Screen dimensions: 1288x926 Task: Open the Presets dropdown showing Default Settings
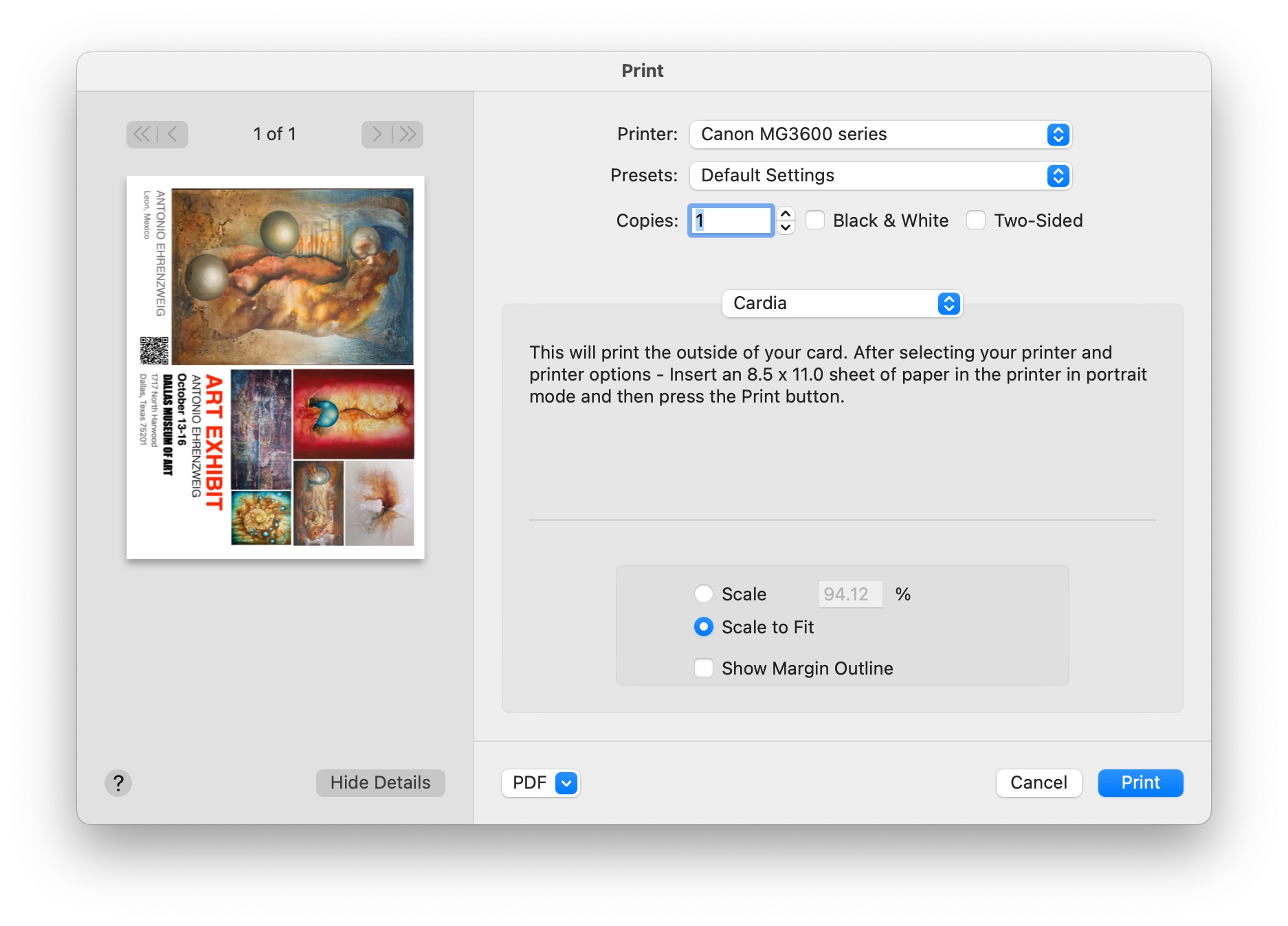click(x=880, y=175)
